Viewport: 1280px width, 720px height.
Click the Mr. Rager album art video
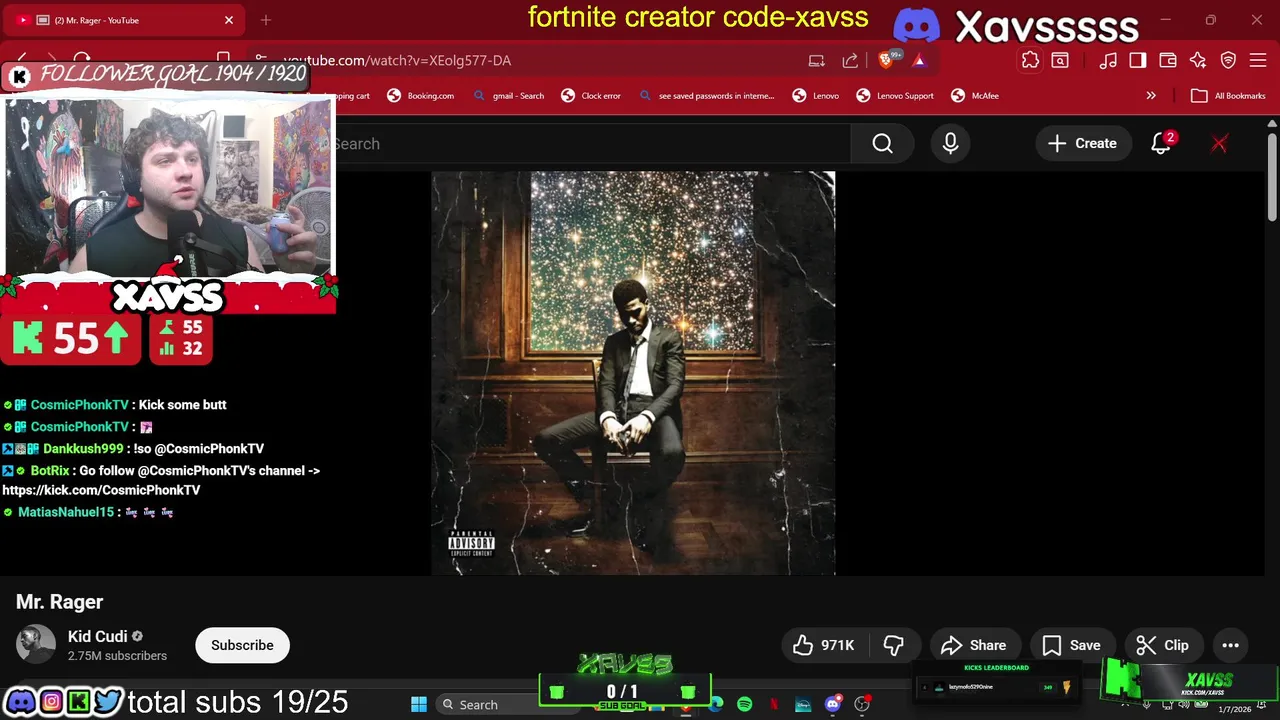click(633, 373)
